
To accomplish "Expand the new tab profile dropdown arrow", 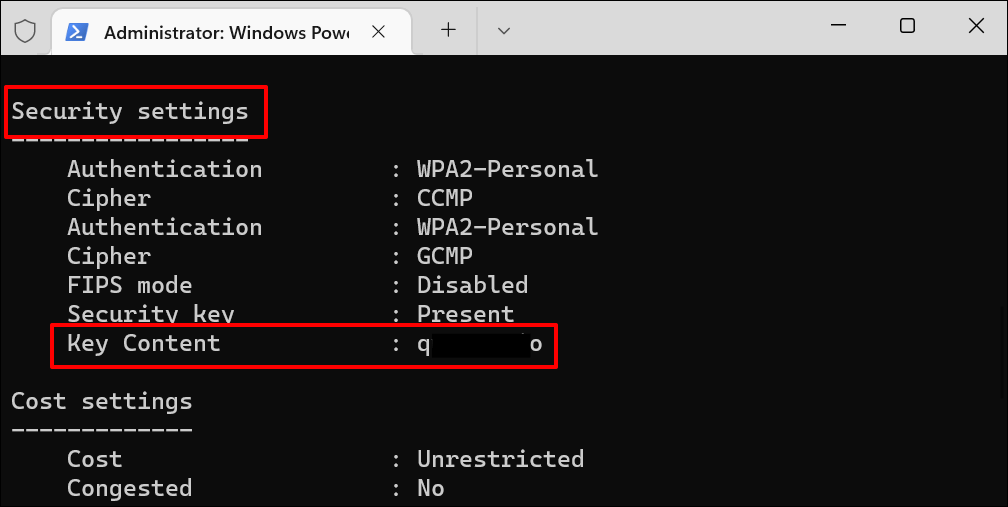I will [504, 31].
